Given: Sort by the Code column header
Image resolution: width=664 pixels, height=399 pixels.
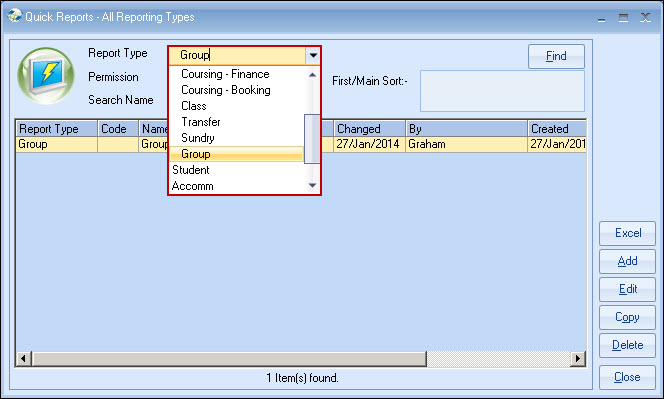Looking at the screenshot, I should pos(117,129).
